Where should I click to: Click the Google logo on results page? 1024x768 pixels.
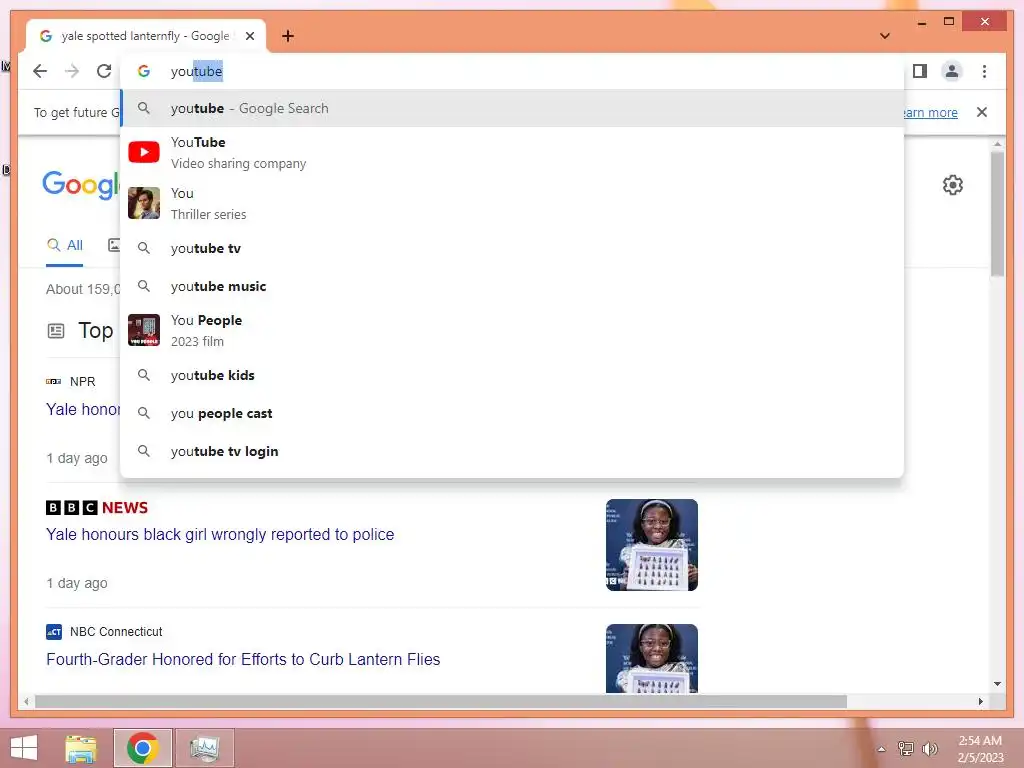(82, 185)
